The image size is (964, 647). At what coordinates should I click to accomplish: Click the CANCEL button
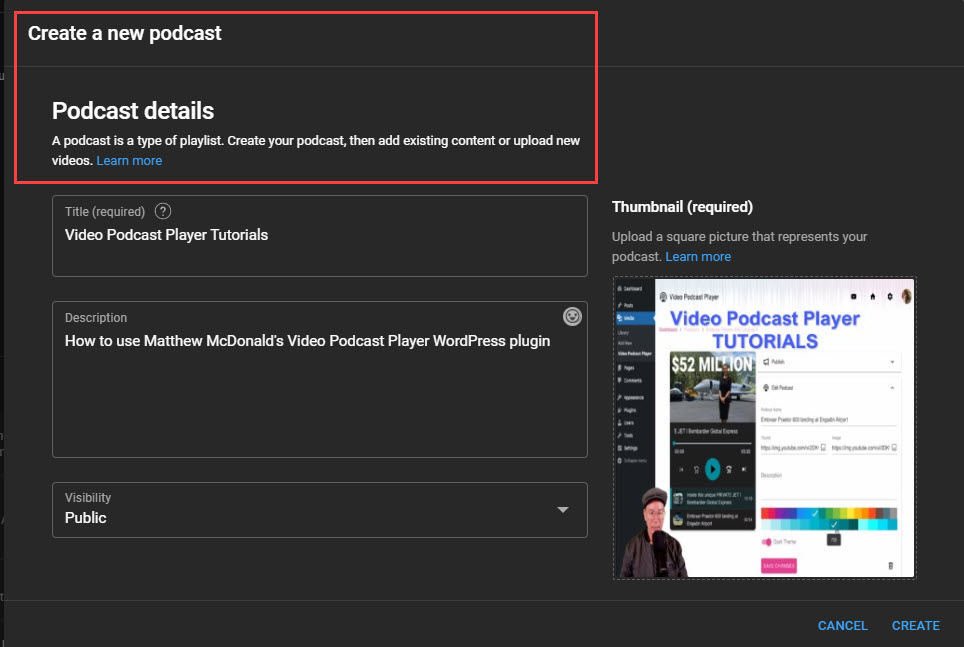point(842,625)
